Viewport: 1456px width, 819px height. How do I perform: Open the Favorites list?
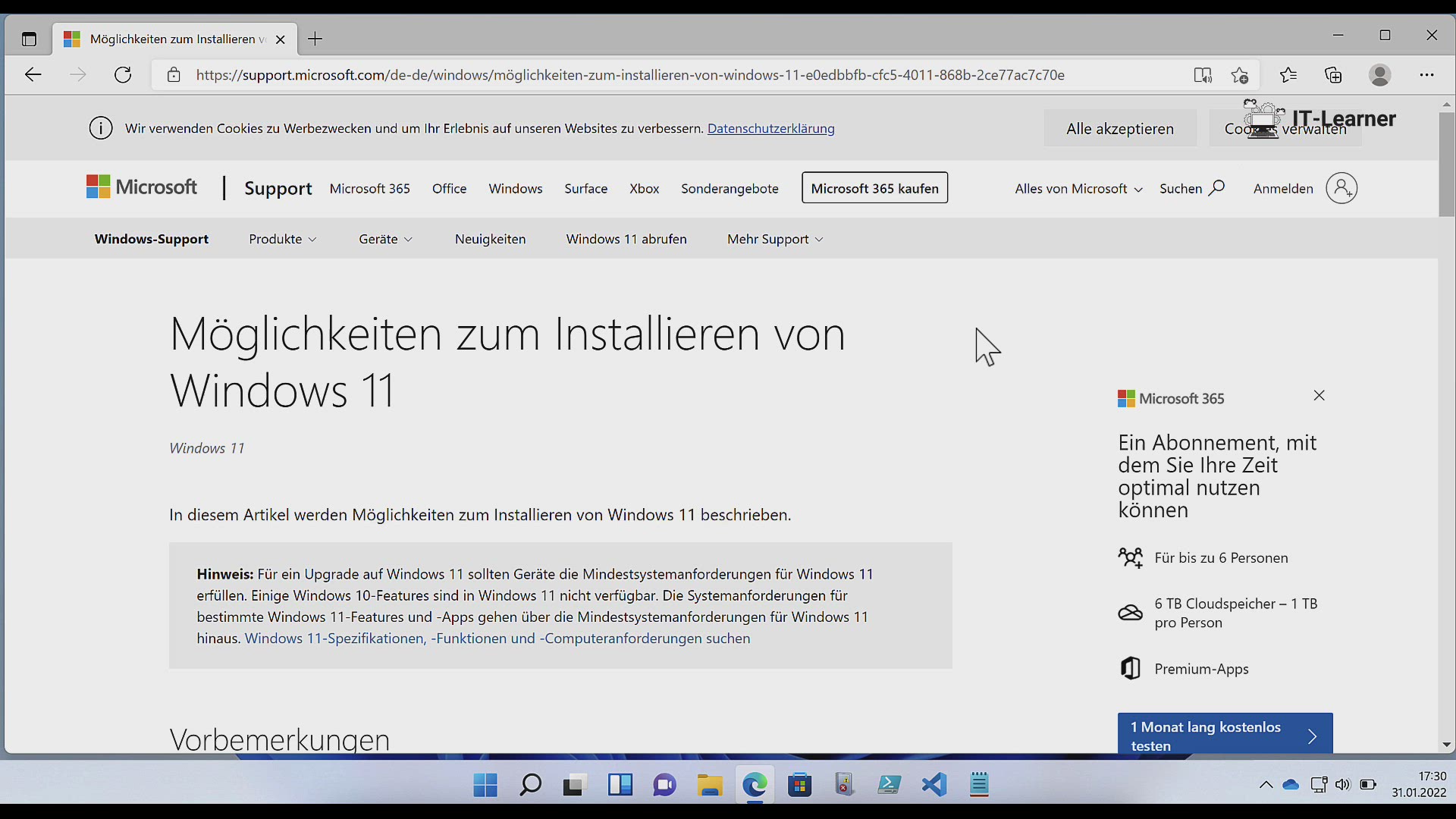(x=1288, y=74)
